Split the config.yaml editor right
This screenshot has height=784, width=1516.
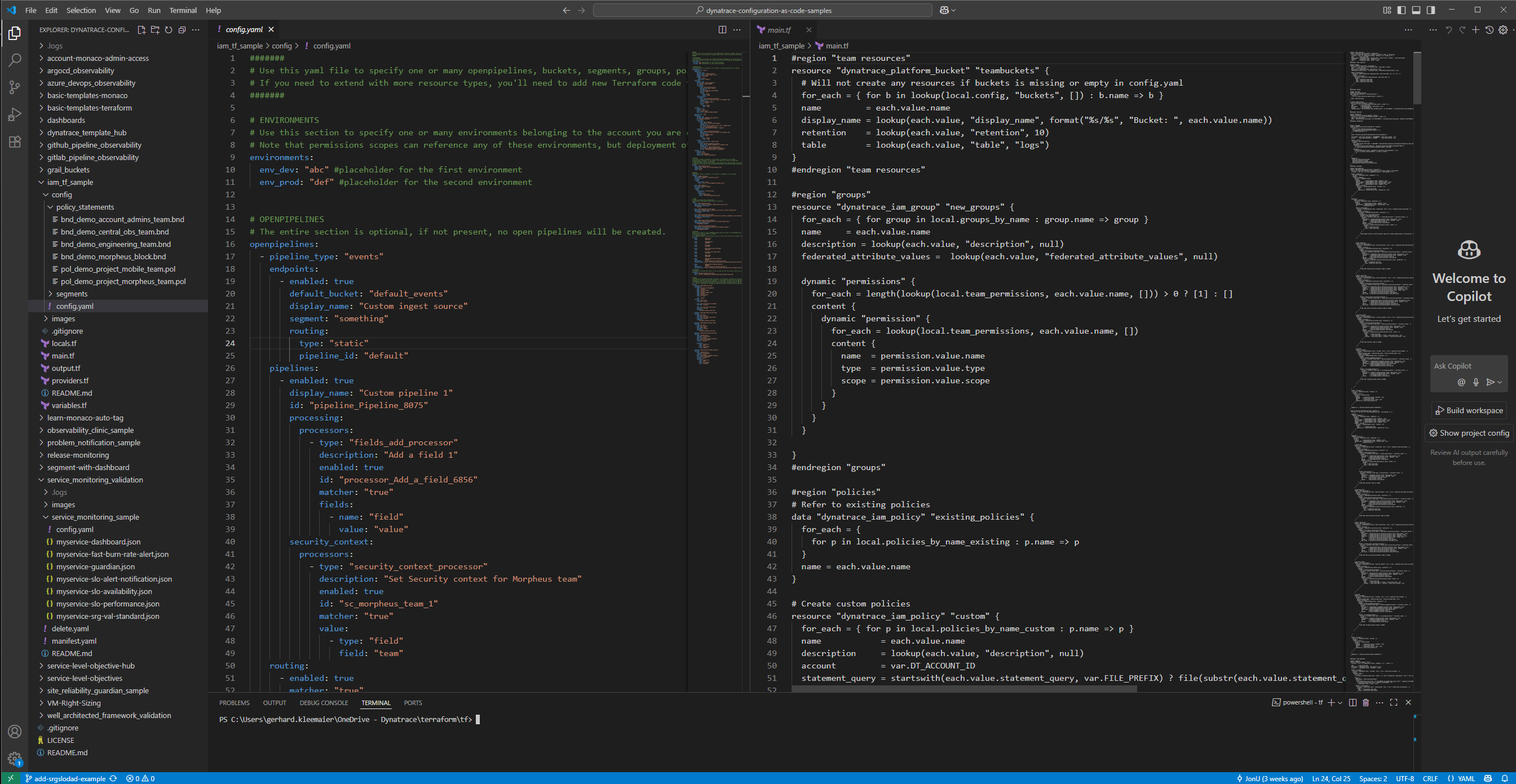pyautogui.click(x=722, y=30)
